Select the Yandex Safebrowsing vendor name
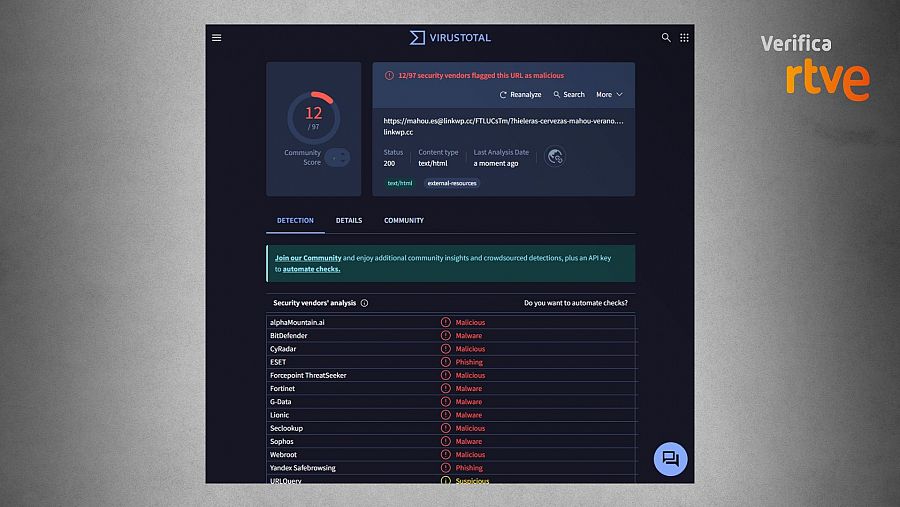Viewport: 900px width, 507px height. (302, 468)
